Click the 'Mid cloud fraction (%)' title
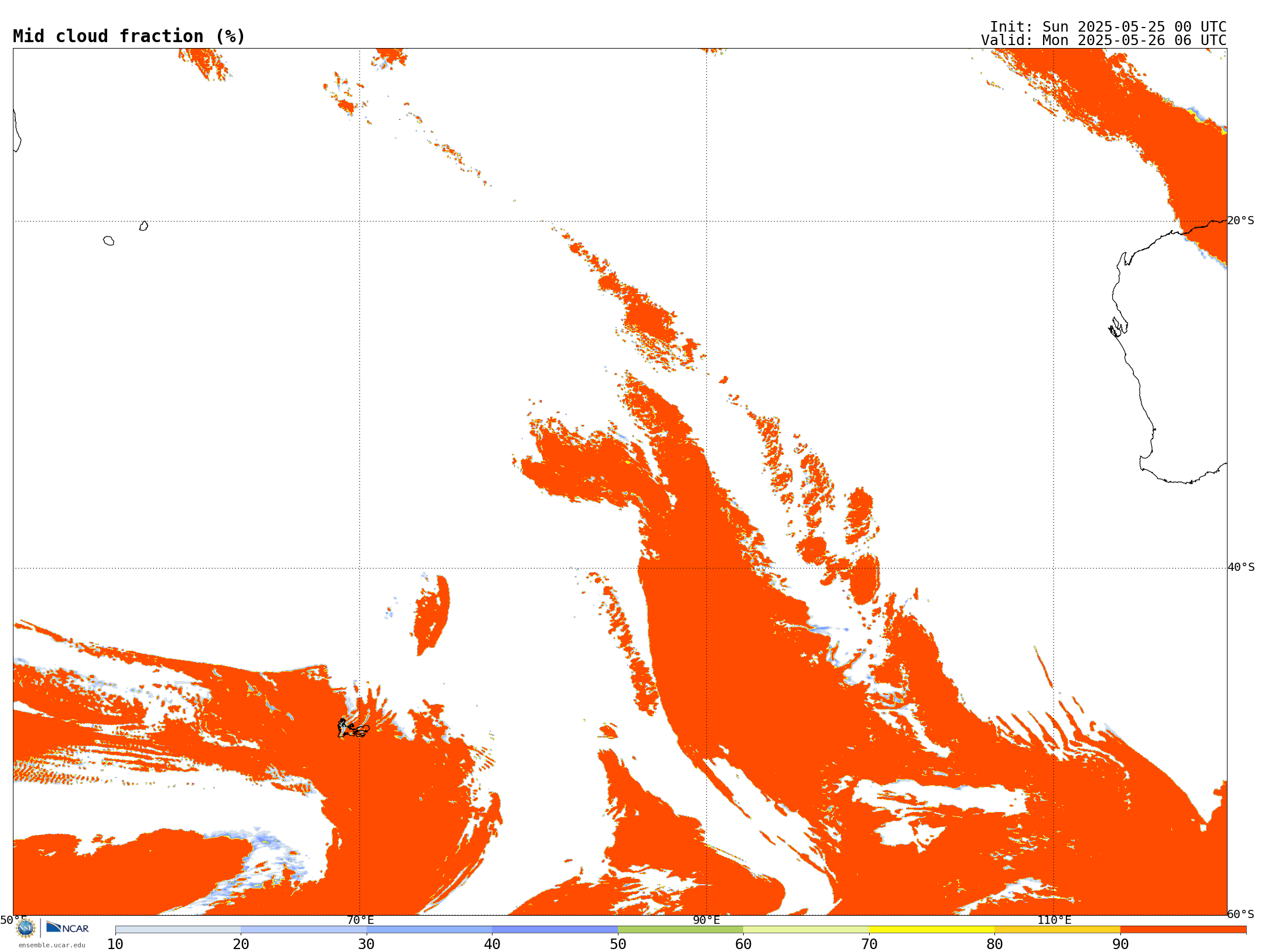 pyautogui.click(x=129, y=36)
